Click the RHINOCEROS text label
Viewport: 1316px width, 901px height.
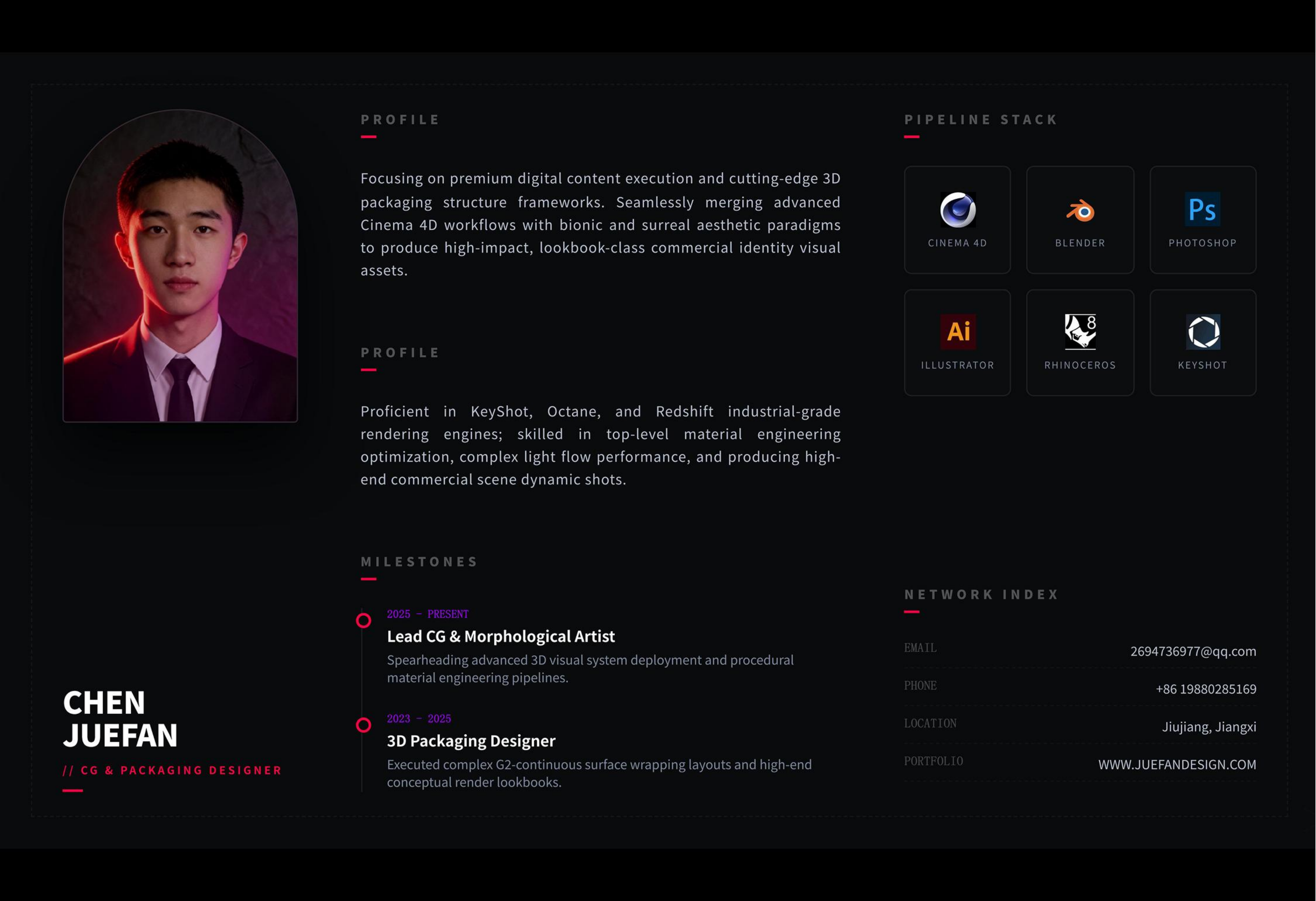pos(1080,365)
